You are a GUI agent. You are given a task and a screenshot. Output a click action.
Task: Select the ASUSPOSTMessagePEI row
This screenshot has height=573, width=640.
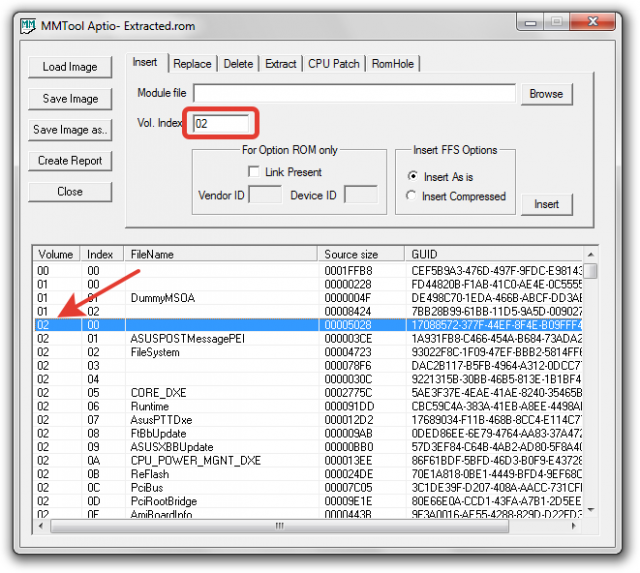(x=308, y=339)
